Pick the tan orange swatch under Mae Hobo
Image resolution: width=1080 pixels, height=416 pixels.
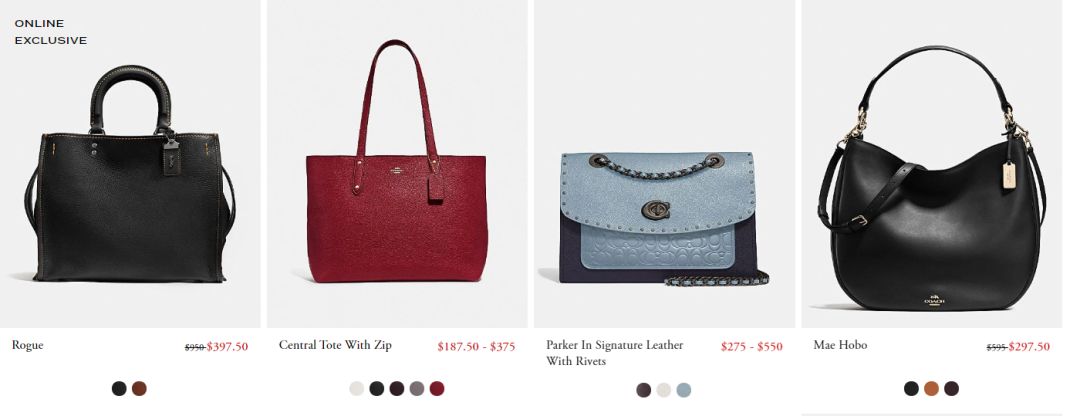tap(931, 388)
